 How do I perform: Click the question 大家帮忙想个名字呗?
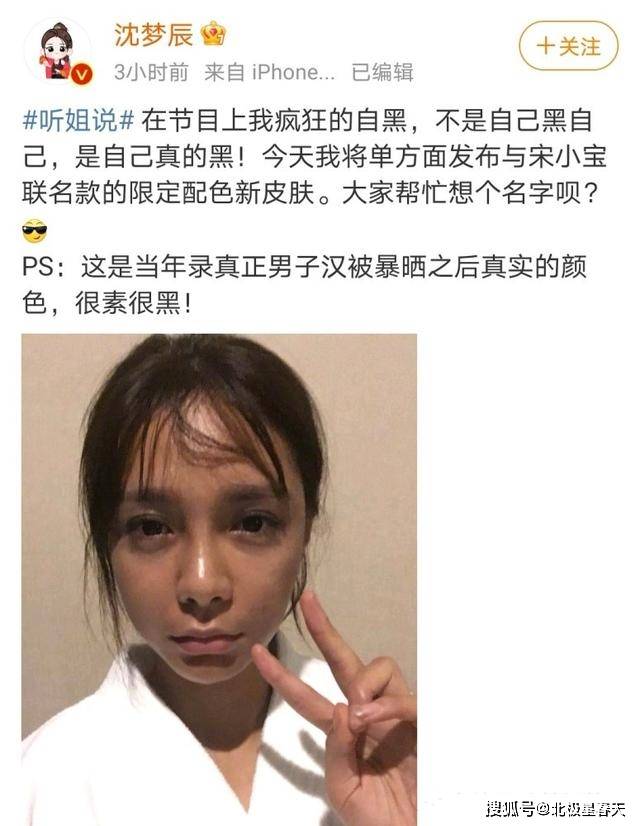(x=470, y=193)
